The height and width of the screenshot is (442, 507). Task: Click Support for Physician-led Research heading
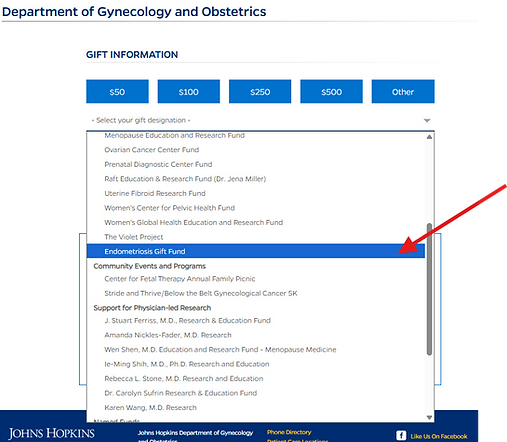click(x=152, y=308)
